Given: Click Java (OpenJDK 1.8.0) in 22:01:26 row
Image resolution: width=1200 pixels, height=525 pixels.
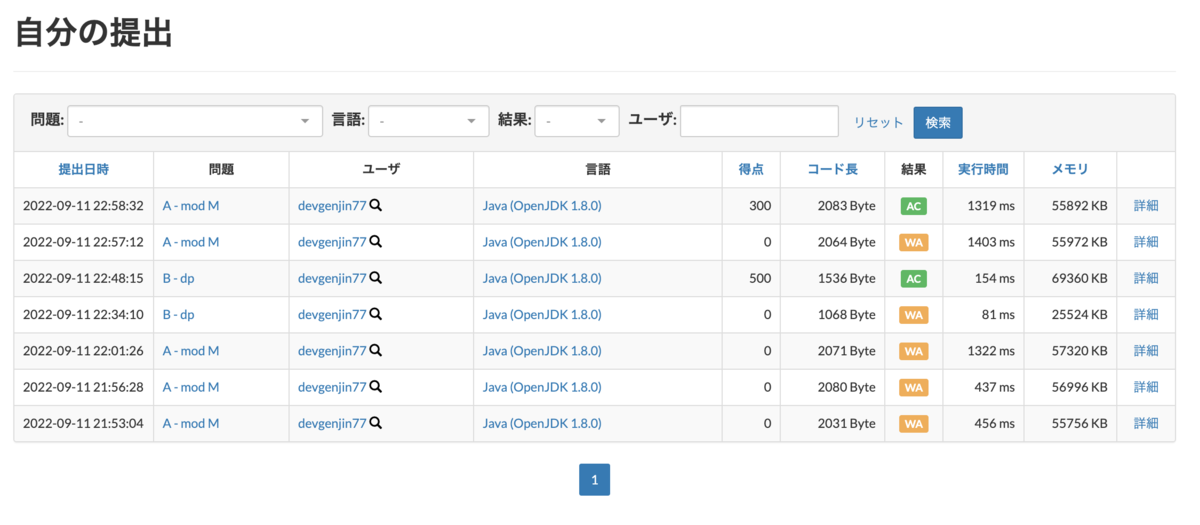Looking at the screenshot, I should click(542, 351).
